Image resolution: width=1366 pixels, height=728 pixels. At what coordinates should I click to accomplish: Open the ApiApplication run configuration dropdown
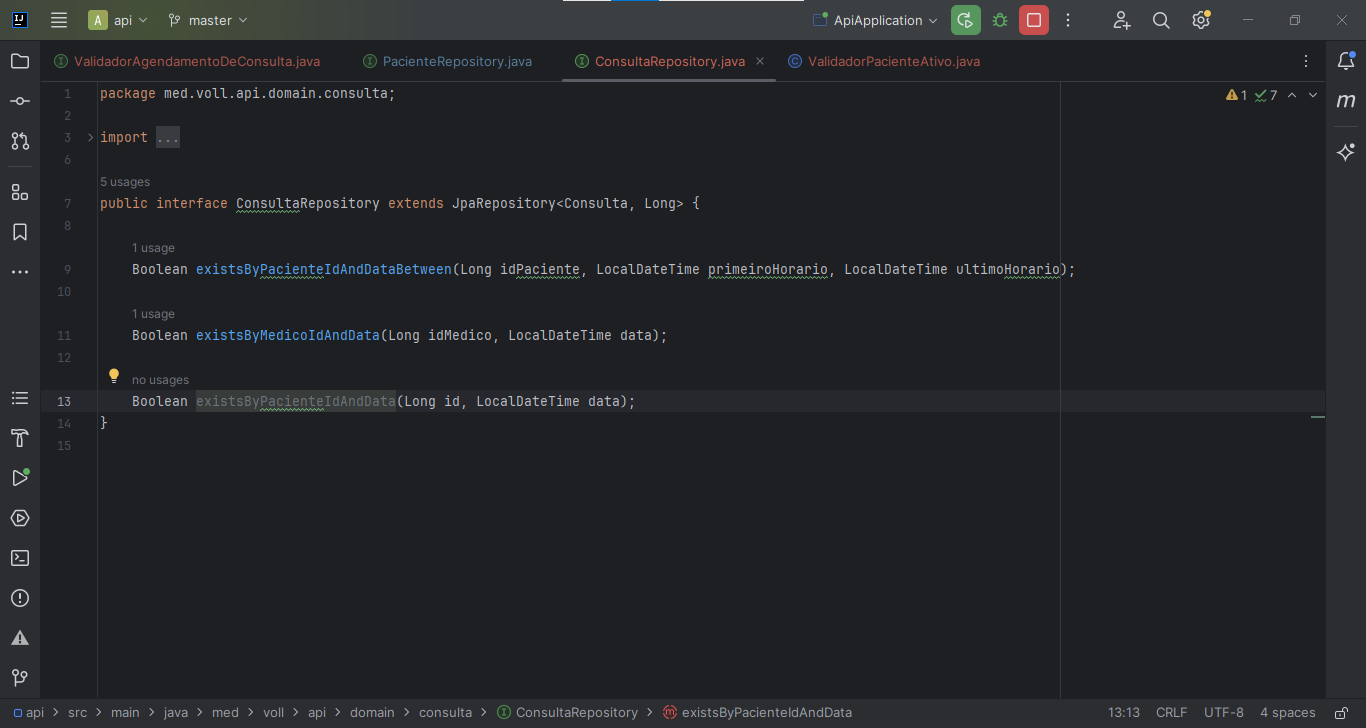click(x=875, y=20)
